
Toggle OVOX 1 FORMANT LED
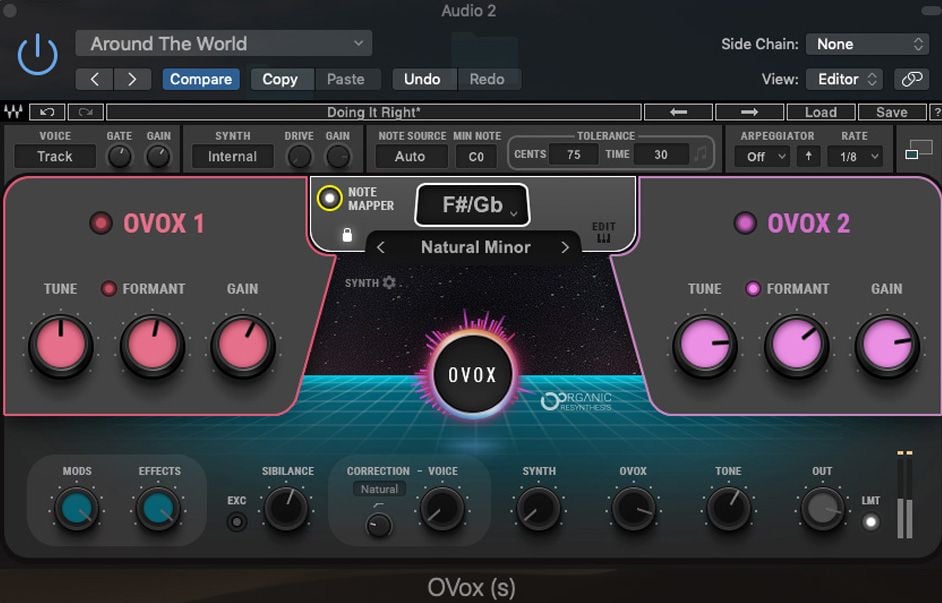[x=109, y=289]
